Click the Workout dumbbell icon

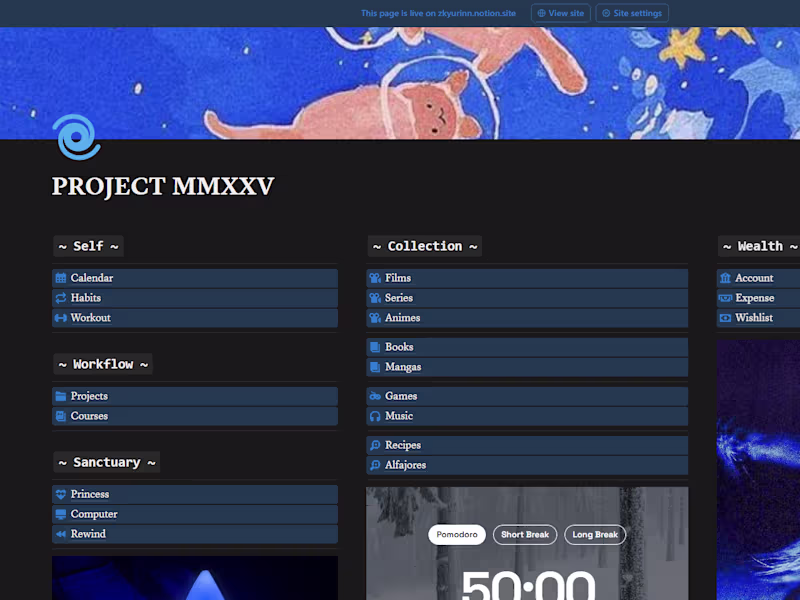click(61, 318)
